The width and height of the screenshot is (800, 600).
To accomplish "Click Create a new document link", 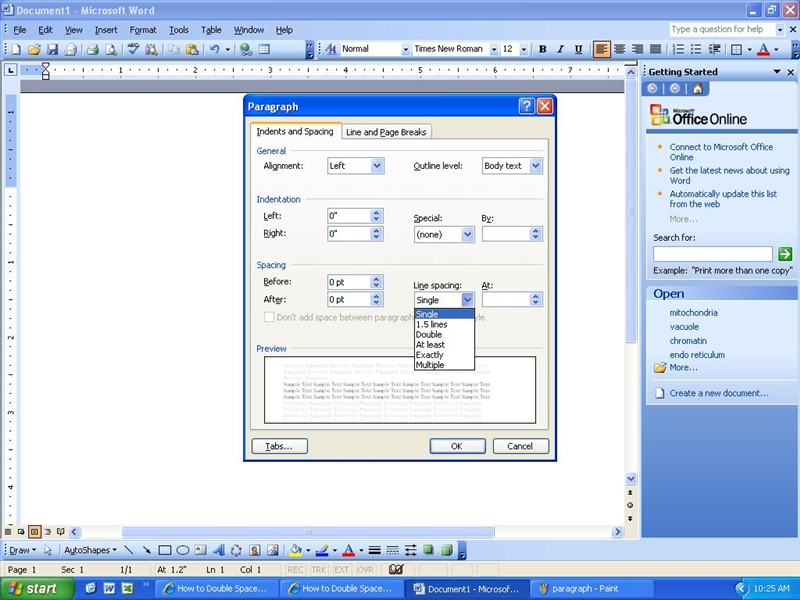I will 718,393.
